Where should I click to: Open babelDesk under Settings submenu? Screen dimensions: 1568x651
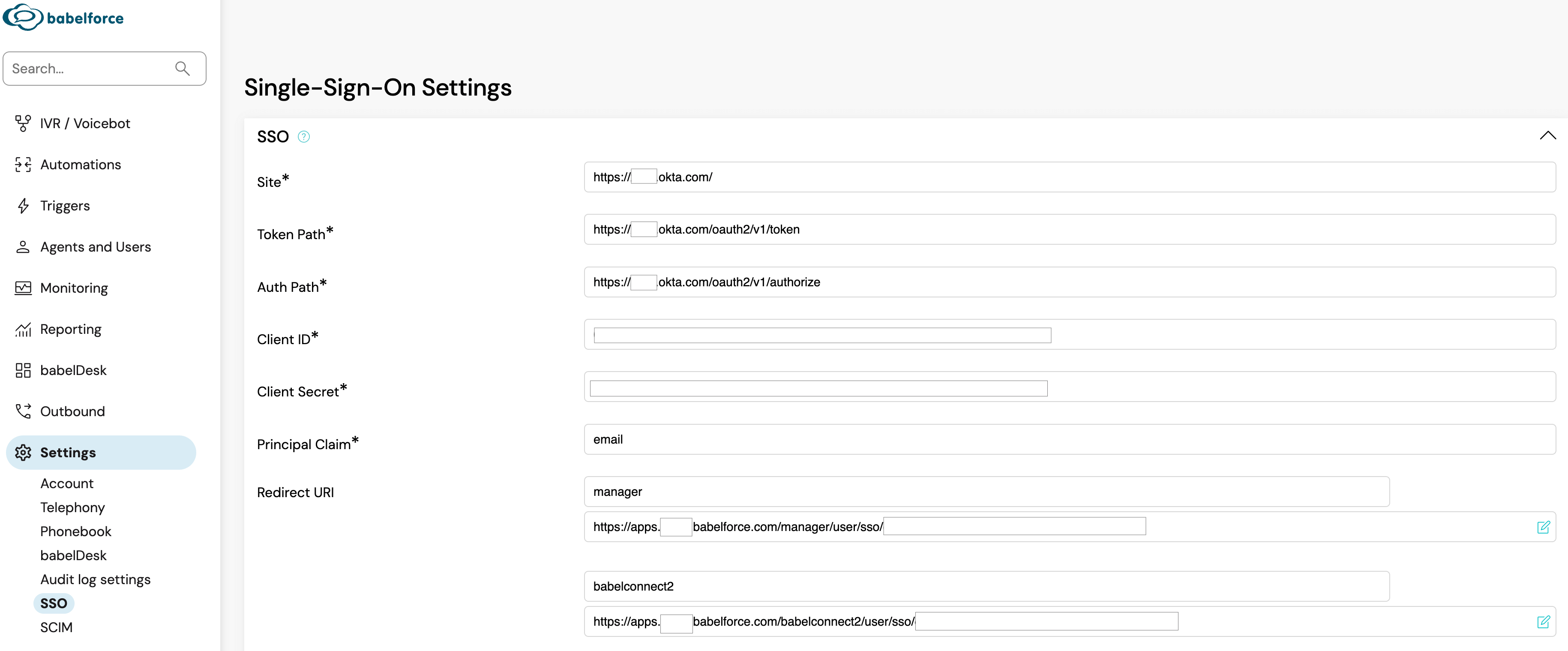[x=73, y=555]
